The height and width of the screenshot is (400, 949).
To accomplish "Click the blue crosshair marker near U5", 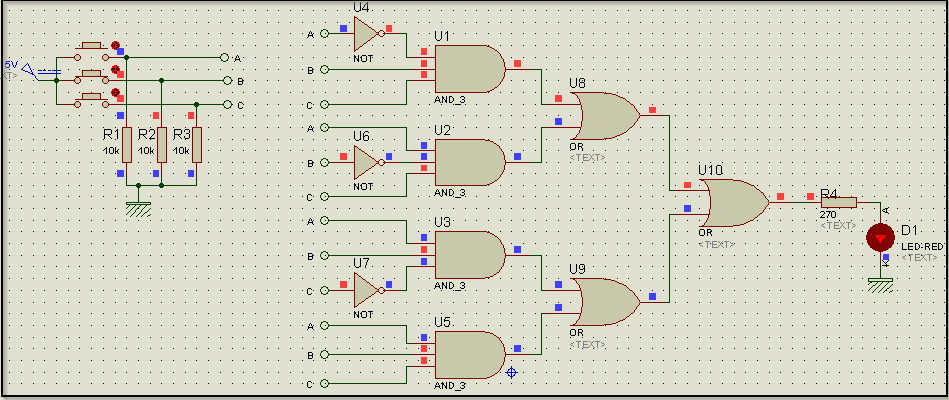I will 512,372.
